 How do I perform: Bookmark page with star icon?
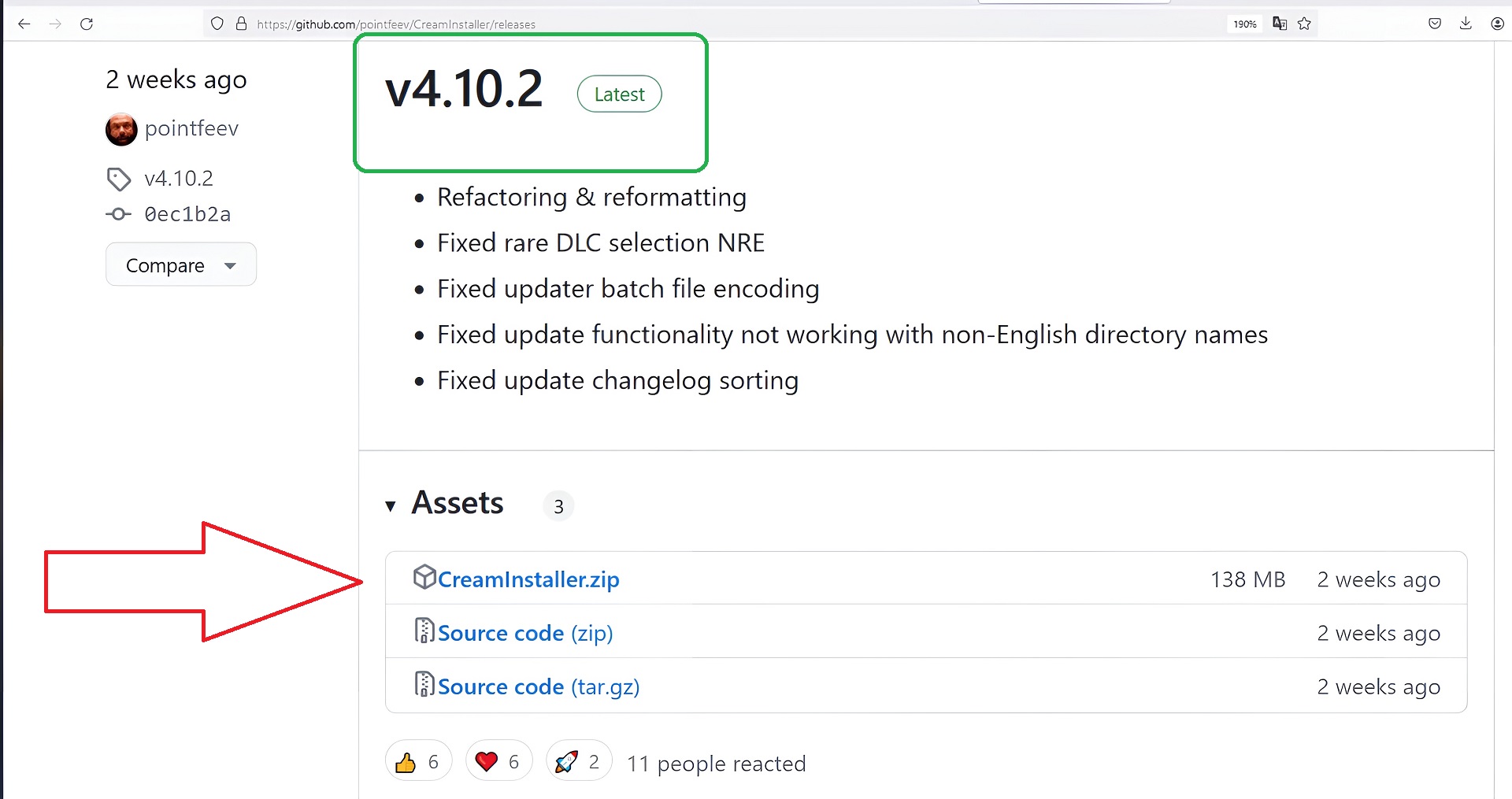pyautogui.click(x=1305, y=24)
